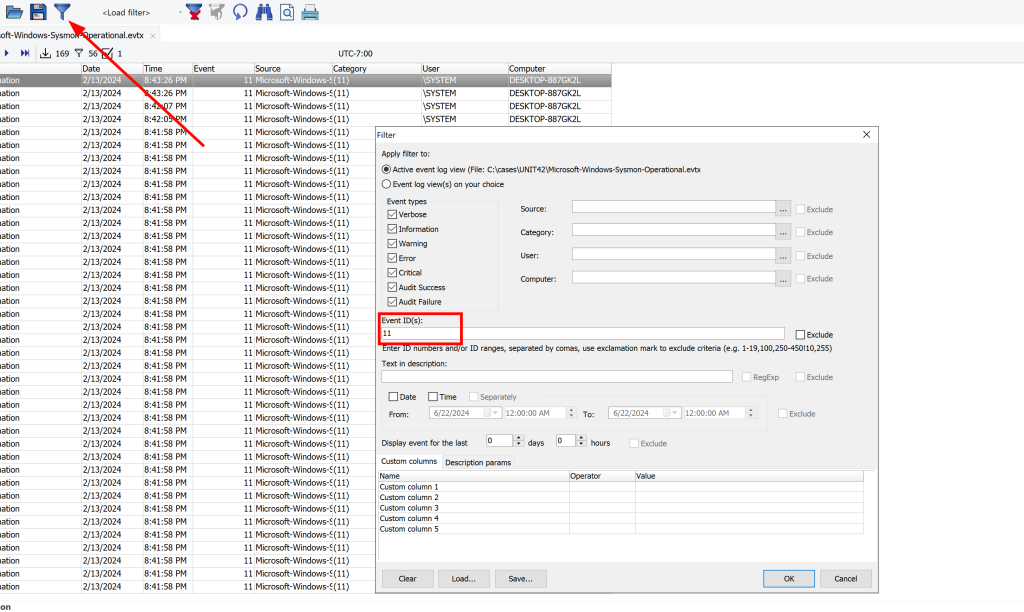Select the 8:42:07 PM event row
This screenshot has width=1024, height=612.
[306, 106]
